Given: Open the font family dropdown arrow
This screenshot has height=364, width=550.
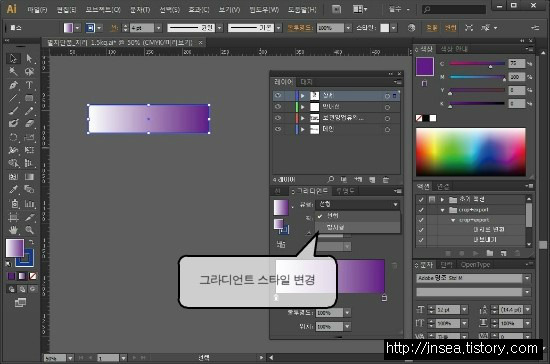Looking at the screenshot, I should (527, 278).
